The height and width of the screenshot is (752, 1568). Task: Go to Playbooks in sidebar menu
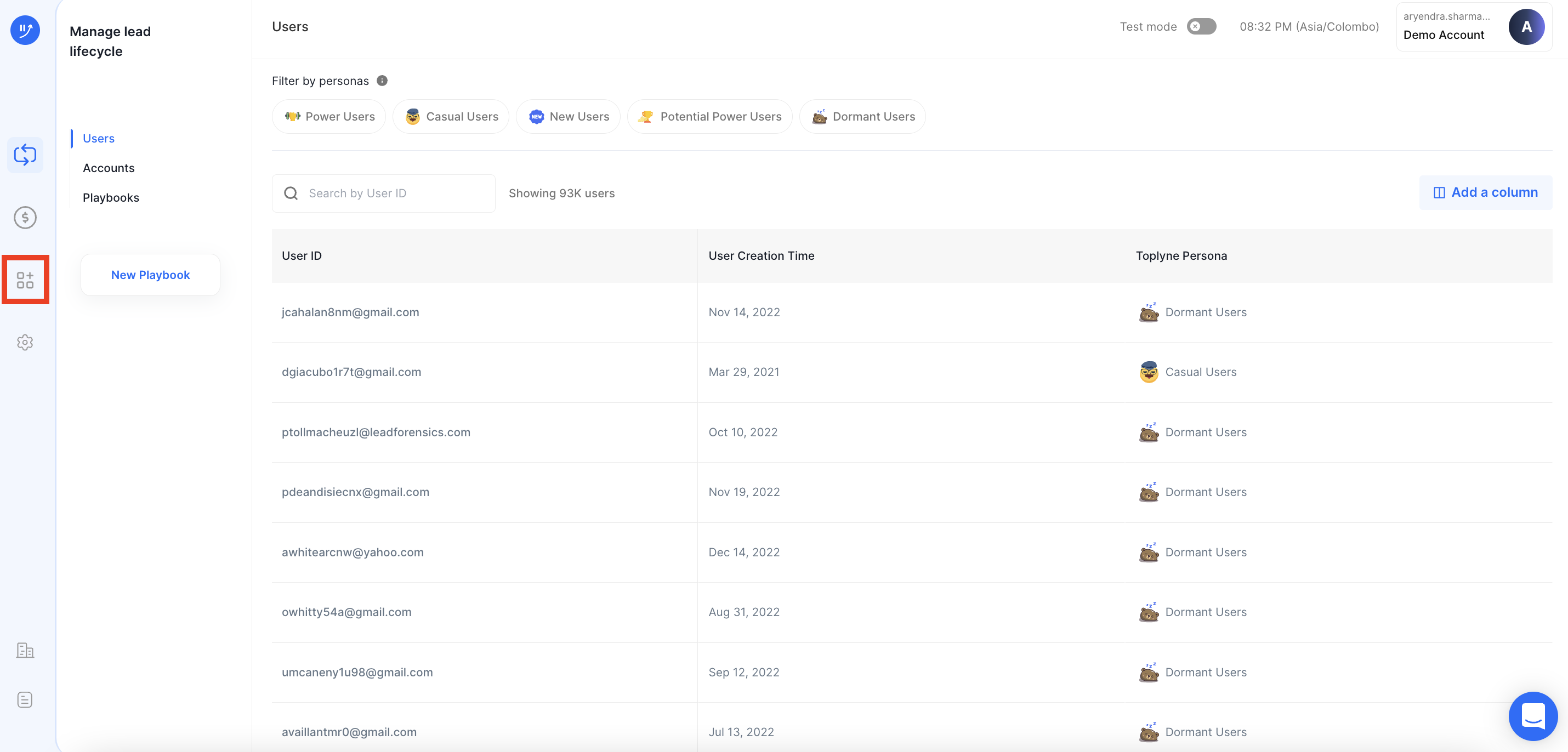click(111, 198)
